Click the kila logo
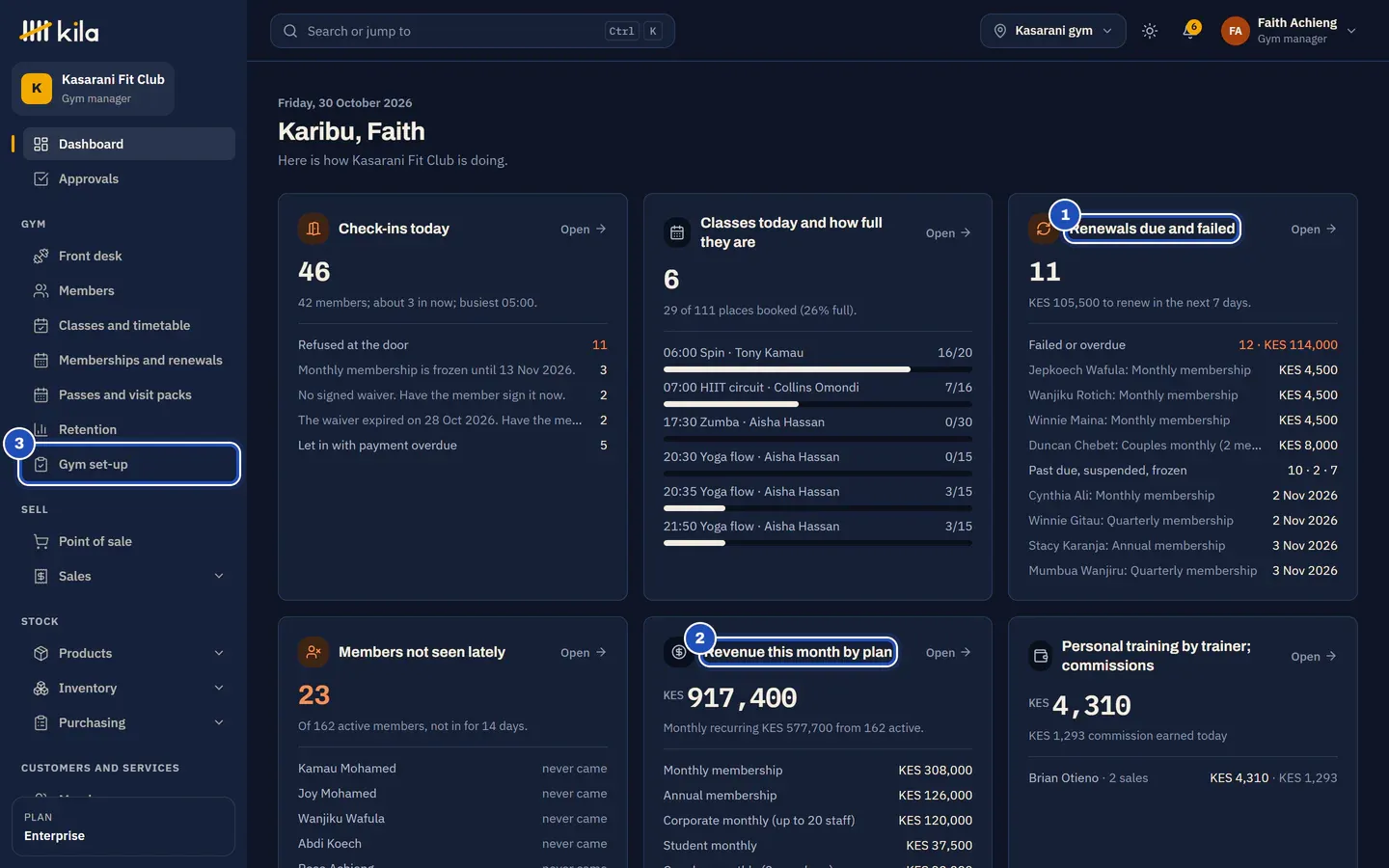The image size is (1389, 868). tap(59, 31)
